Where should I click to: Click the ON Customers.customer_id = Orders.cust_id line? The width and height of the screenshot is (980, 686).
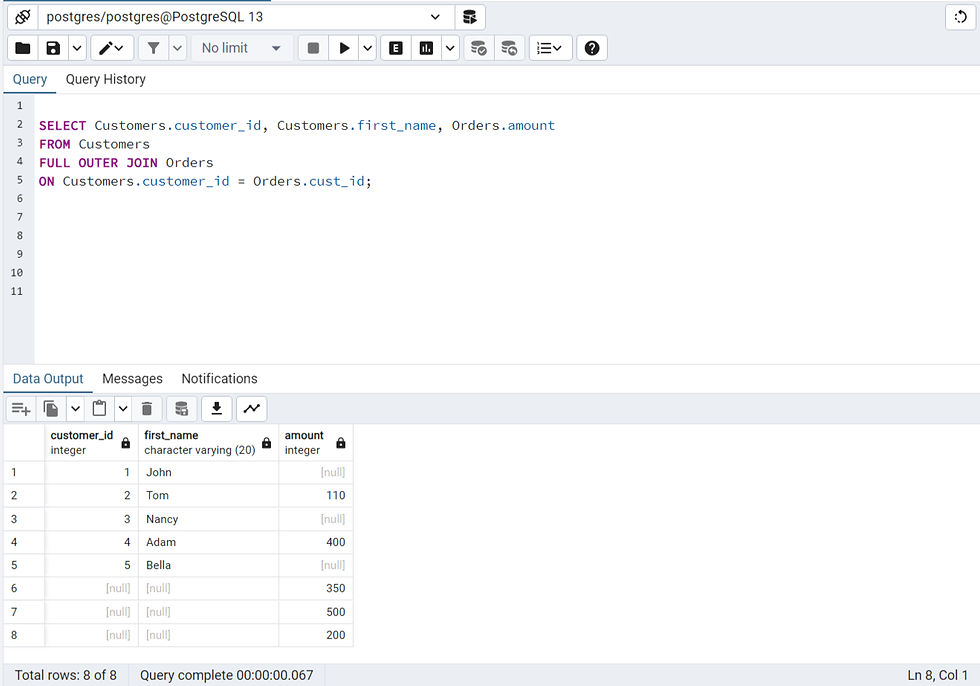(205, 182)
